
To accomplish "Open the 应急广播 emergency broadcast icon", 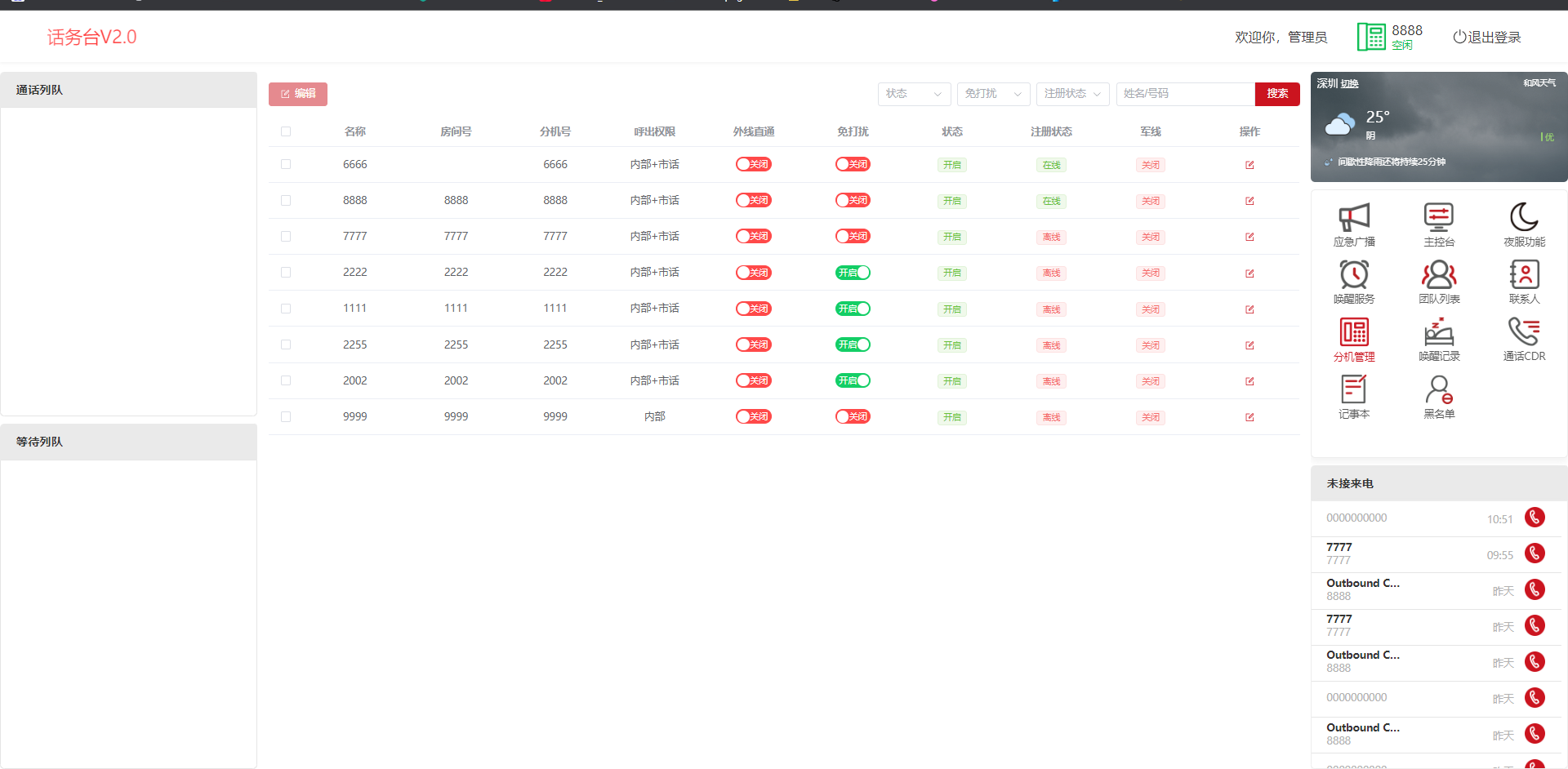I will [x=1353, y=218].
